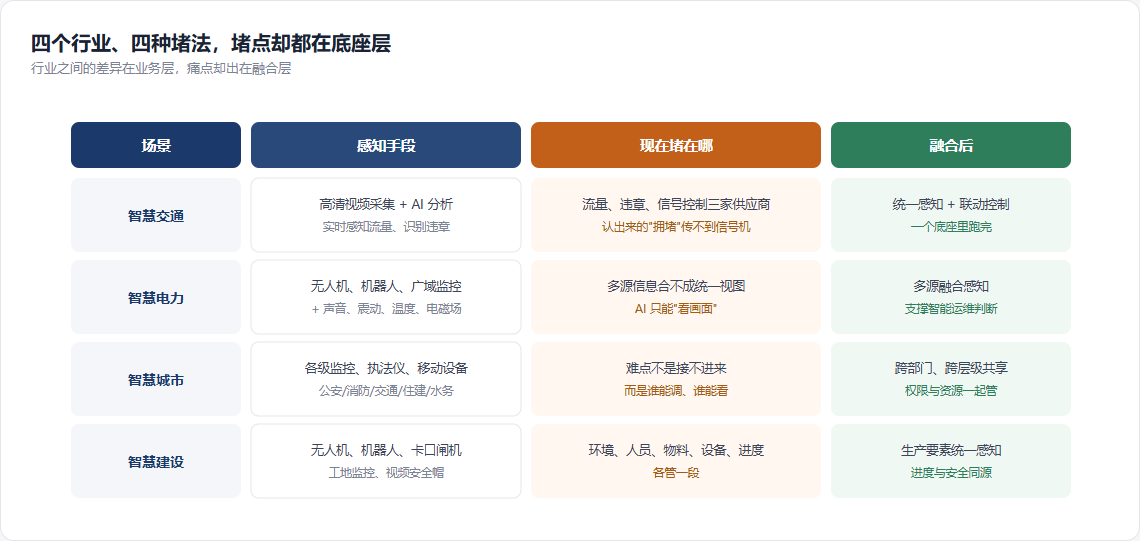Click 'AI 只能"看画面"' text

[x=676, y=309]
